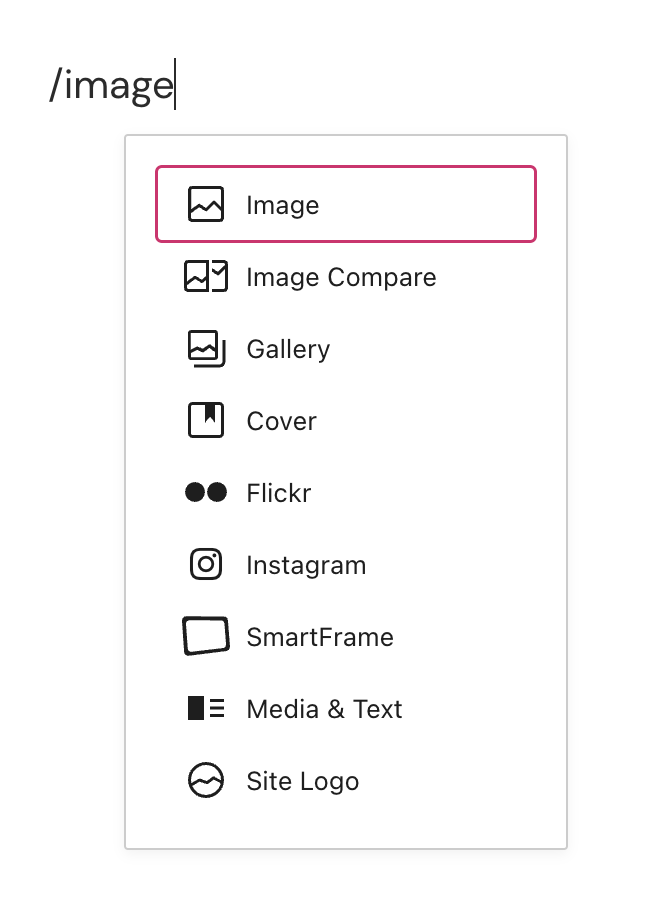Choose the Media & Text label
The image size is (650, 902).
click(x=324, y=709)
